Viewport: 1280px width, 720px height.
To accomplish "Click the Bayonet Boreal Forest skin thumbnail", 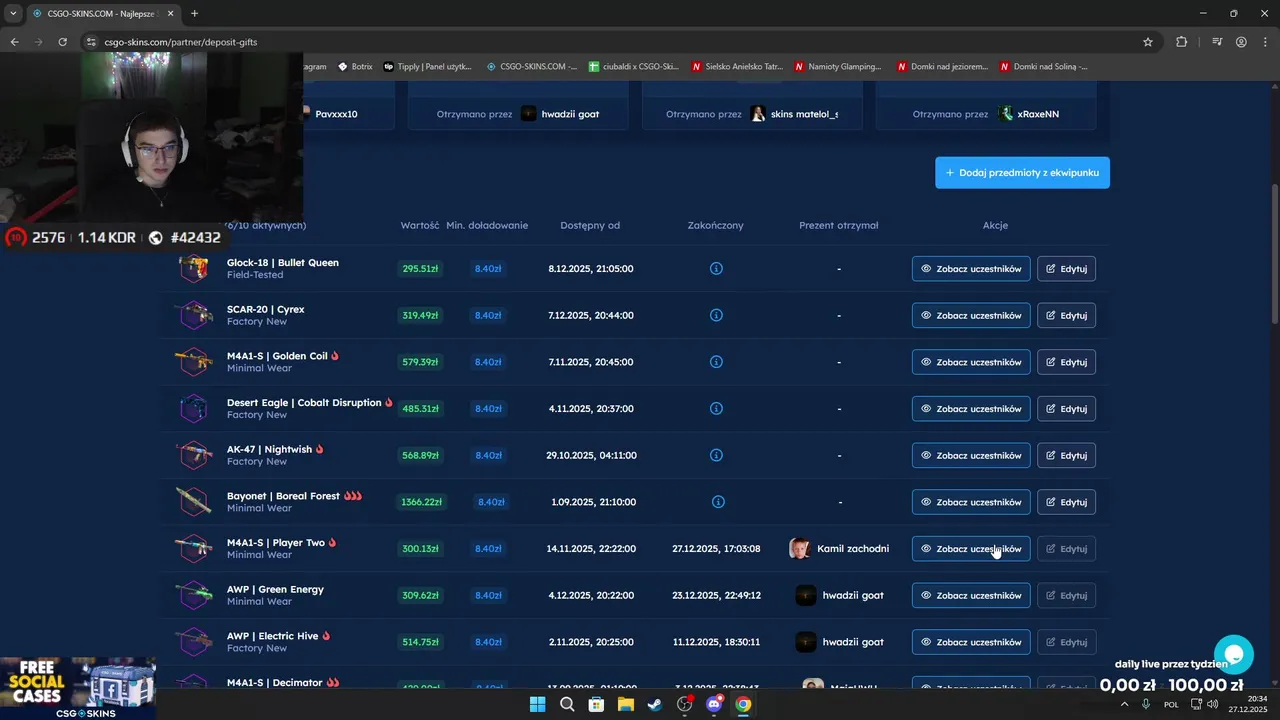I will tap(193, 502).
